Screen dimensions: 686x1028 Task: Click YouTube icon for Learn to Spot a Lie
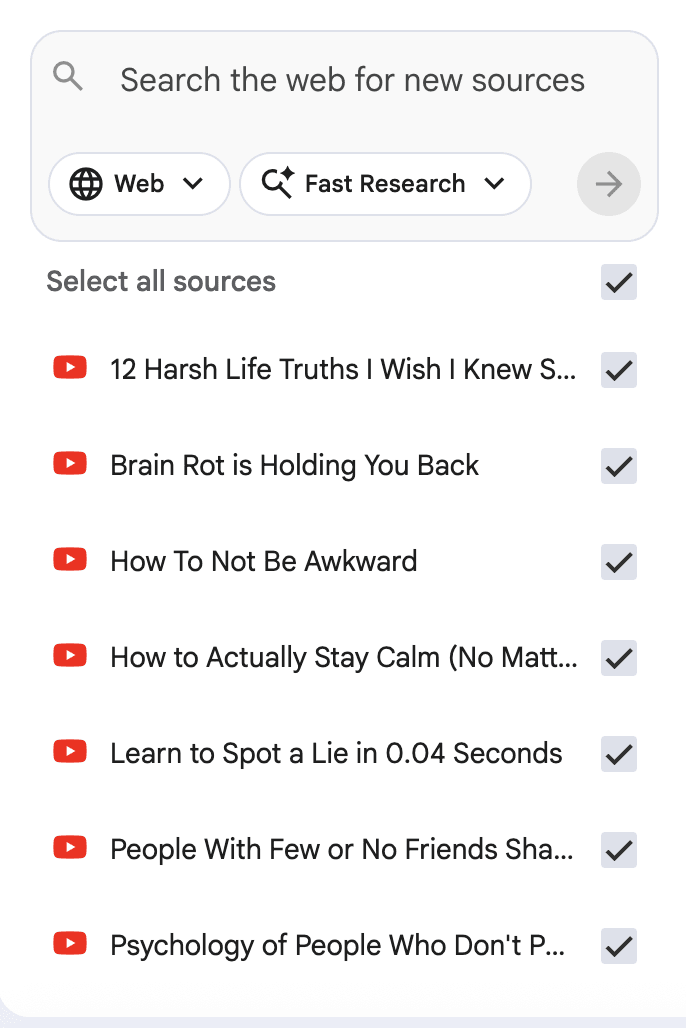[70, 752]
